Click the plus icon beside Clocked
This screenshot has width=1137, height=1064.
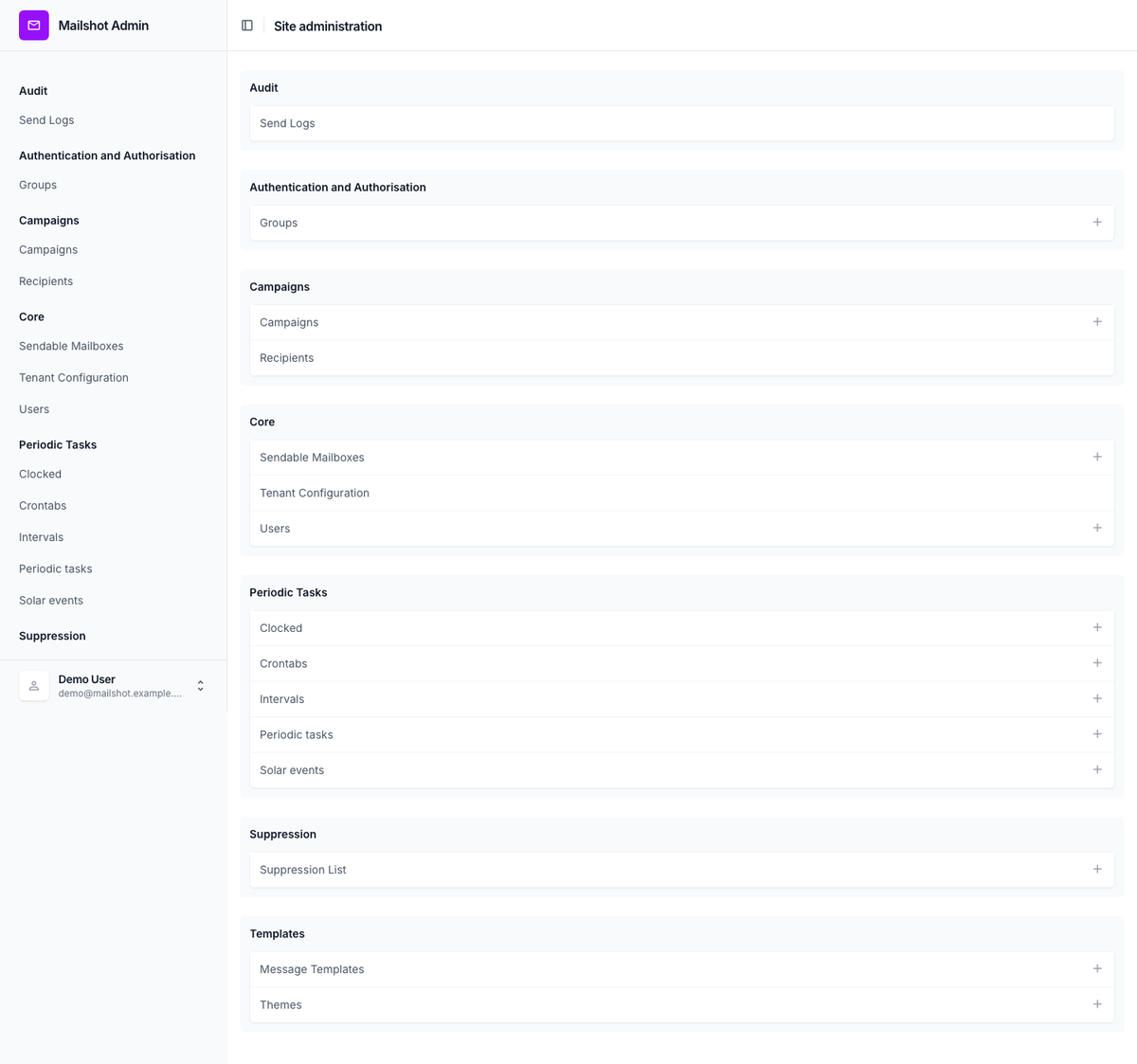coord(1097,627)
